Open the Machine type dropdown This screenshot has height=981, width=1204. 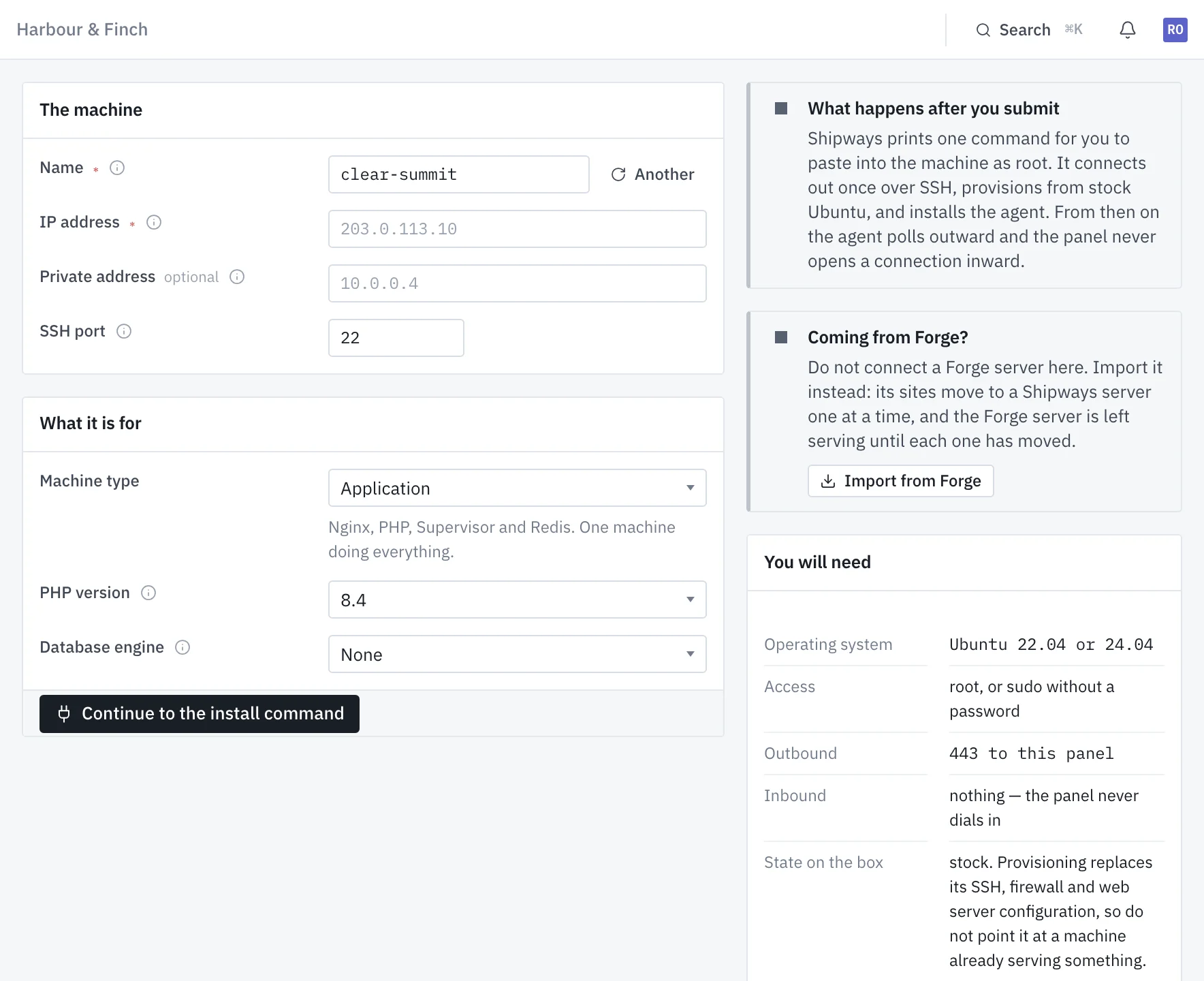click(517, 488)
